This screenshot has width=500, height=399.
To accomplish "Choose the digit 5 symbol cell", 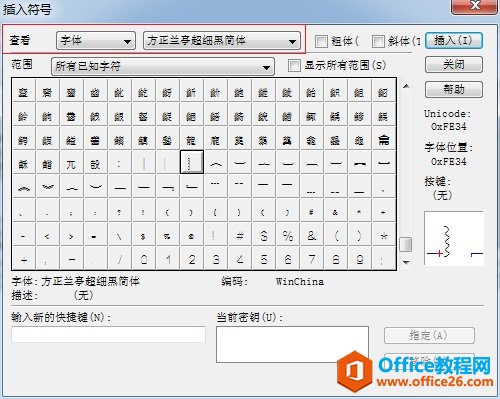I will coord(264,259).
